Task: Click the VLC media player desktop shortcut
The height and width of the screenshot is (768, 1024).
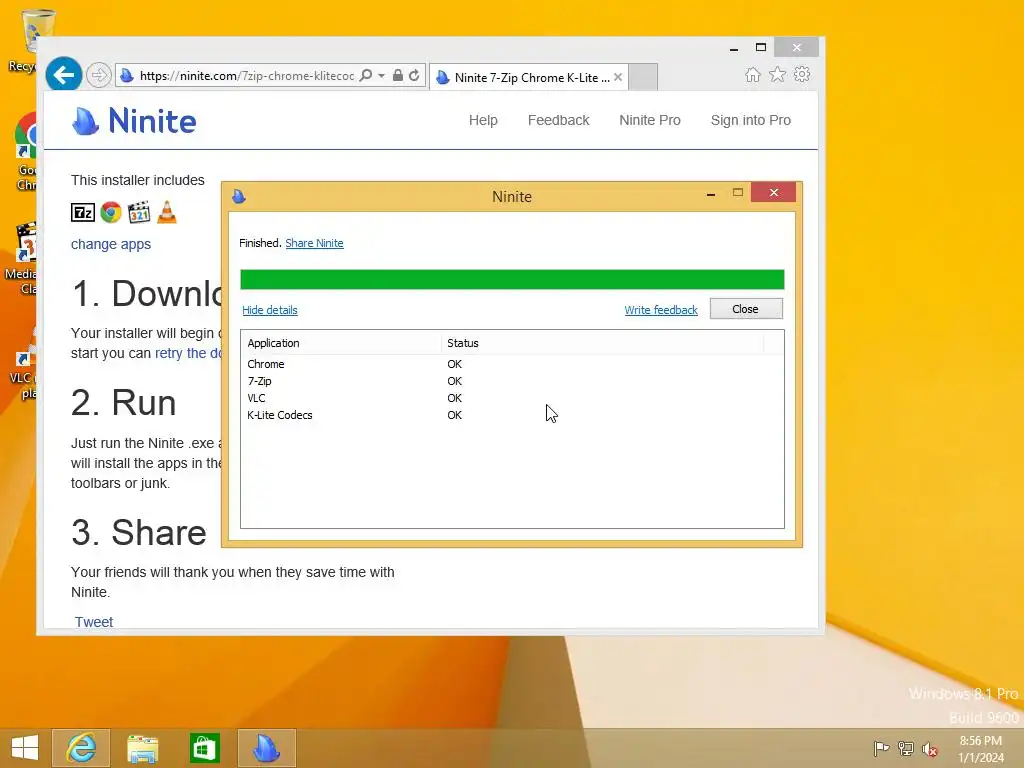Action: coord(24,363)
